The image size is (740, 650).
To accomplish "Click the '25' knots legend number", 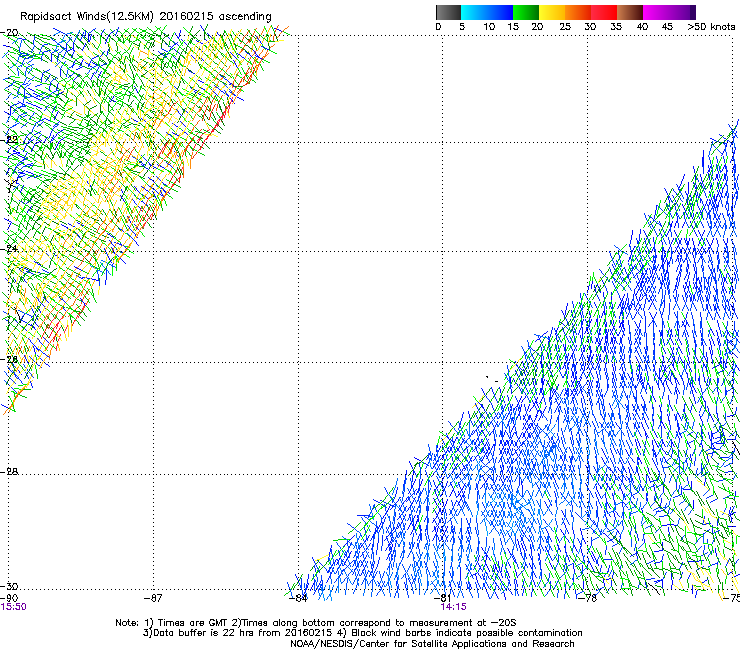I will point(565,27).
